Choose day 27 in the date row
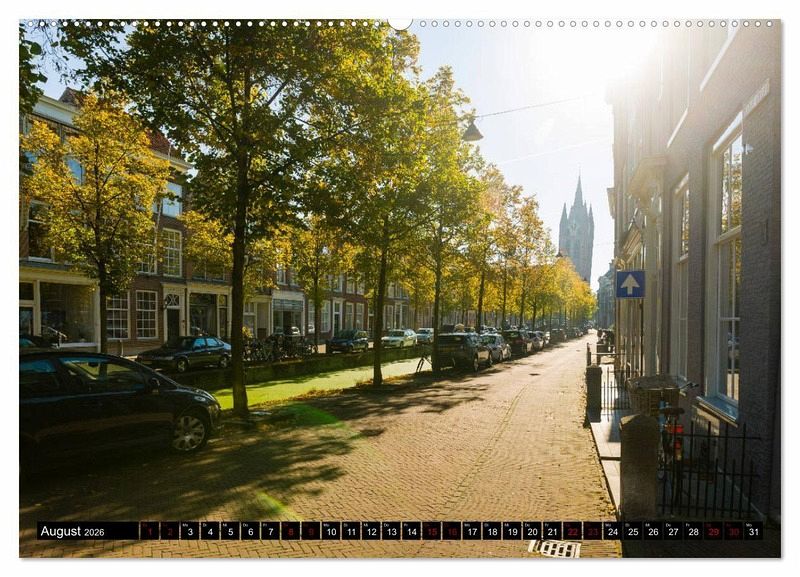This screenshot has width=800, height=577. (673, 531)
